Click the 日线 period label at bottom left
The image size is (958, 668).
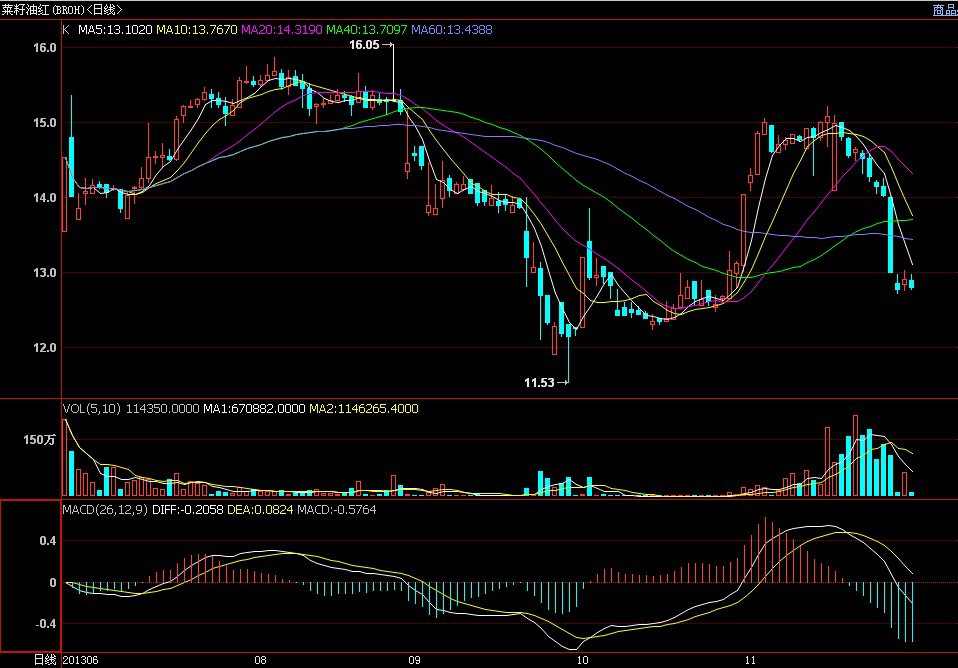[45, 660]
